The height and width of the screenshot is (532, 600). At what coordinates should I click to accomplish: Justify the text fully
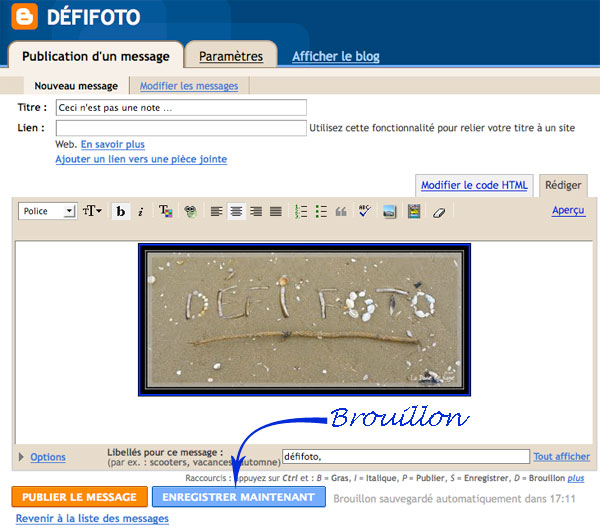click(276, 211)
